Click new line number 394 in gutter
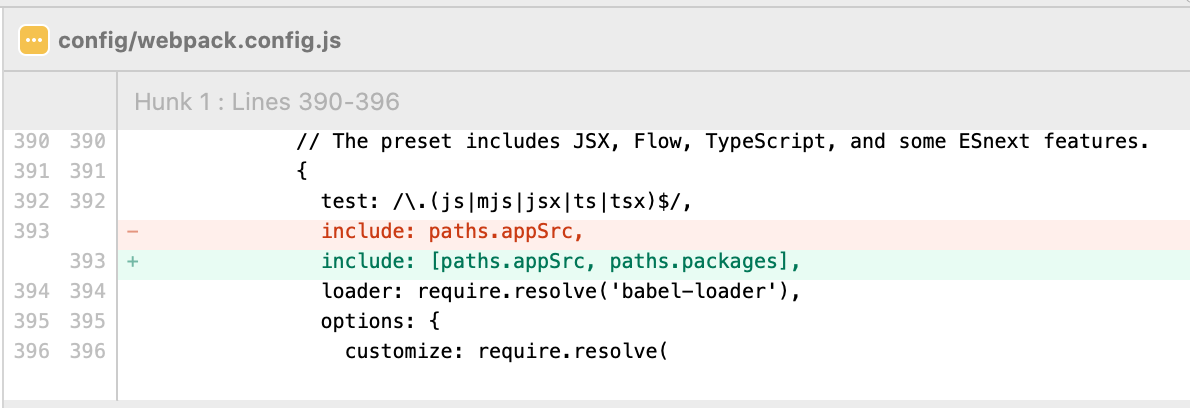Screen dimensions: 1190x408 pyautogui.click(x=87, y=292)
